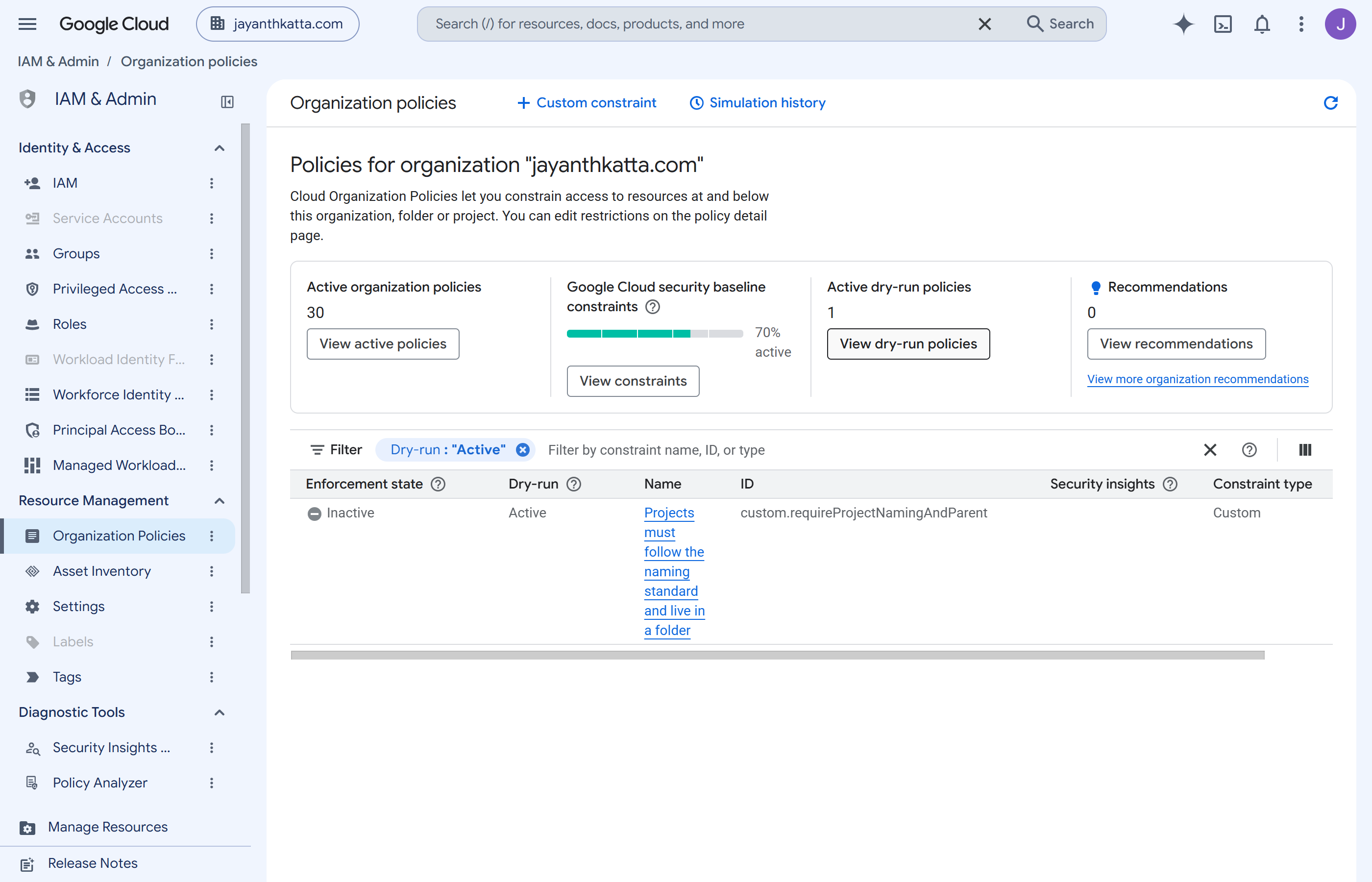This screenshot has width=1372, height=882.
Task: Activate Cloud Shell terminal icon
Action: pos(1223,24)
